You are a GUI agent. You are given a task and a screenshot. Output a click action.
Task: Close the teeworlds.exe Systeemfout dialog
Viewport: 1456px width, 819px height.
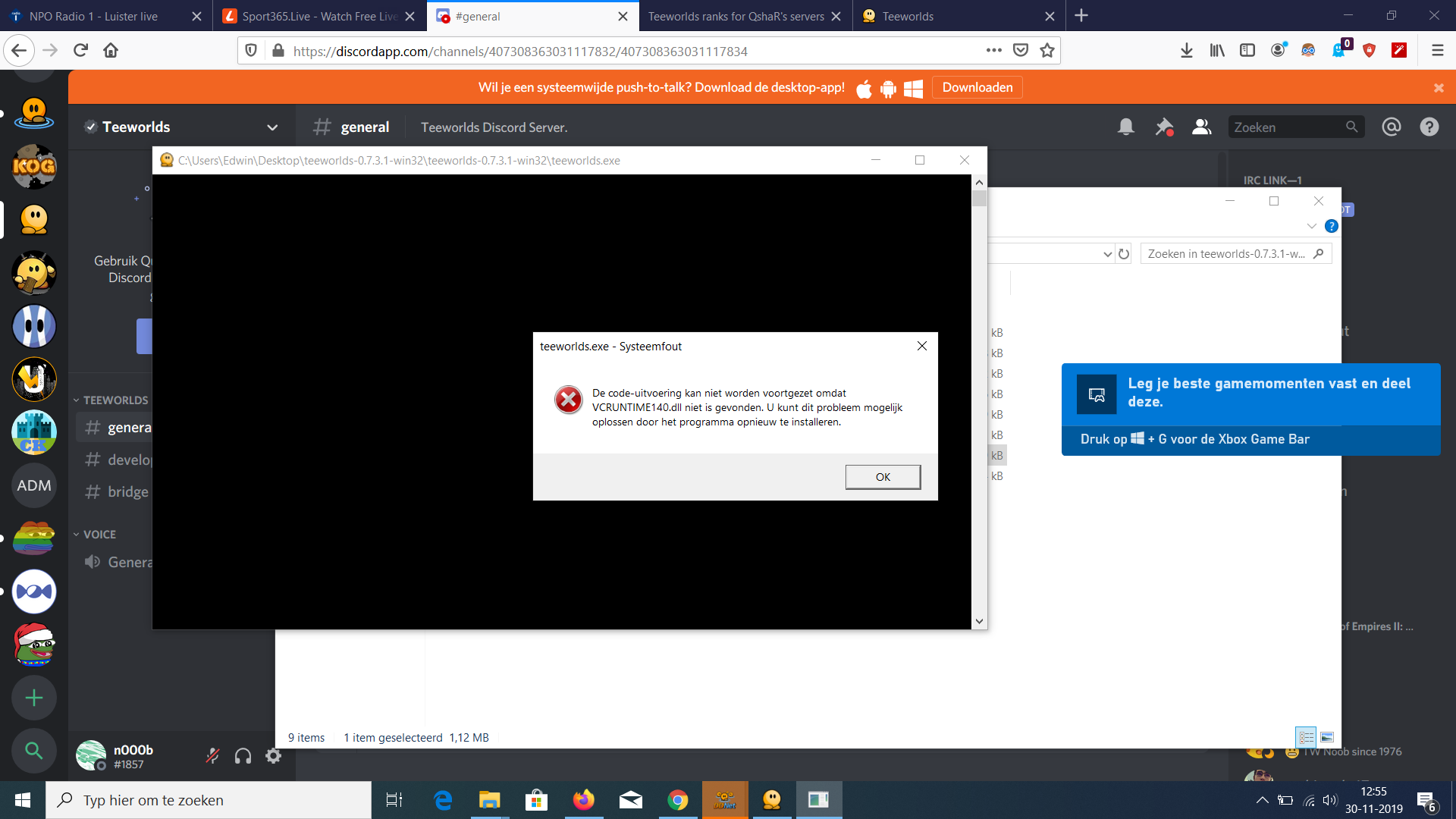coord(922,346)
